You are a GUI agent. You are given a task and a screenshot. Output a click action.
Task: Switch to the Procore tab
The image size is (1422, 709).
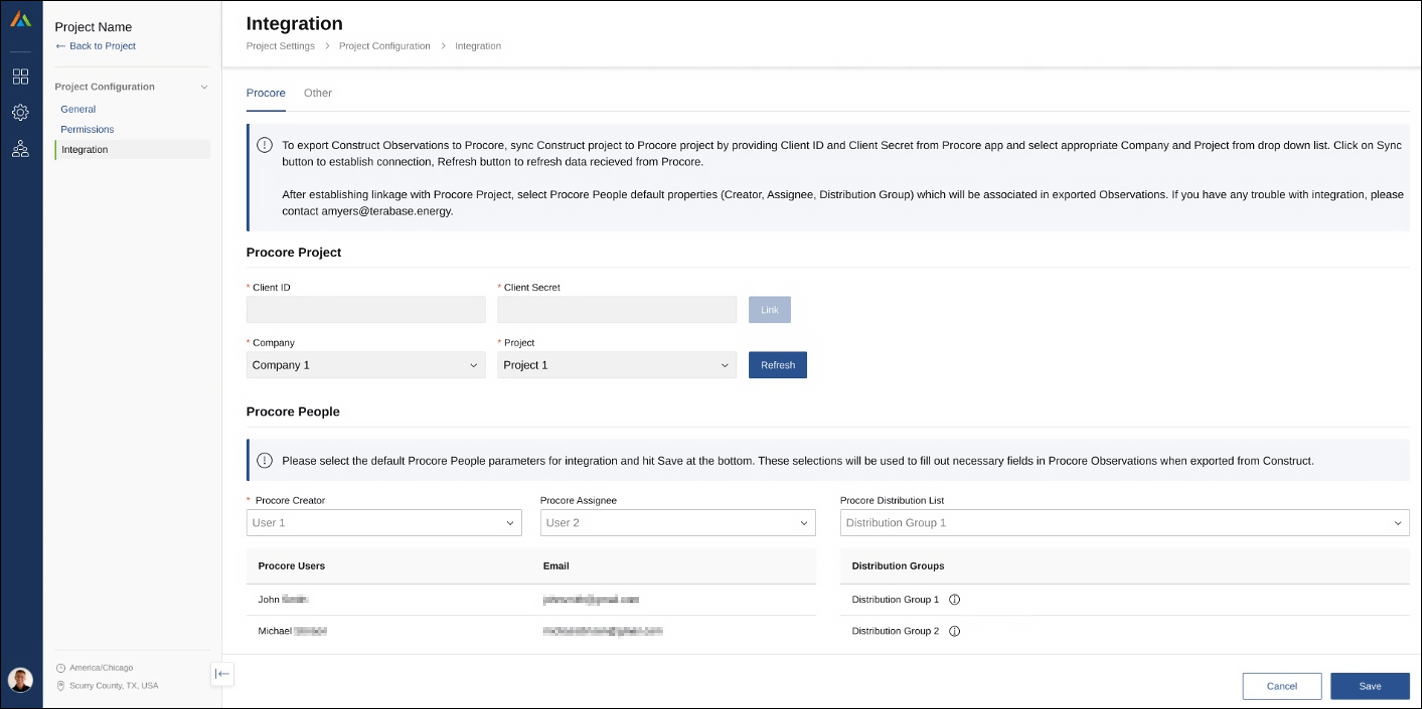(x=266, y=93)
